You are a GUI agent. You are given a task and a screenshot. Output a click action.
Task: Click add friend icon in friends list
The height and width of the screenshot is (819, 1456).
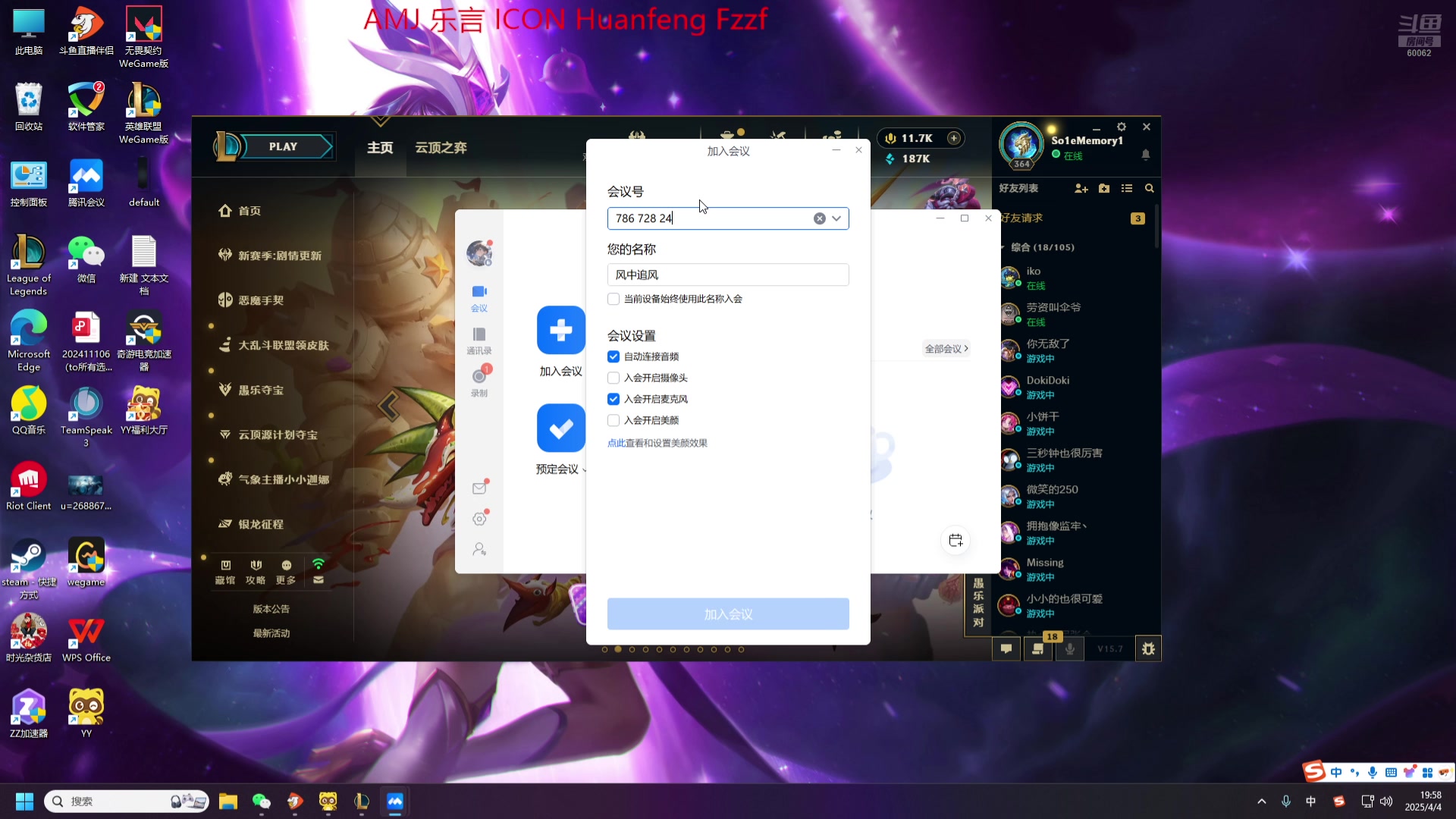tap(1081, 188)
